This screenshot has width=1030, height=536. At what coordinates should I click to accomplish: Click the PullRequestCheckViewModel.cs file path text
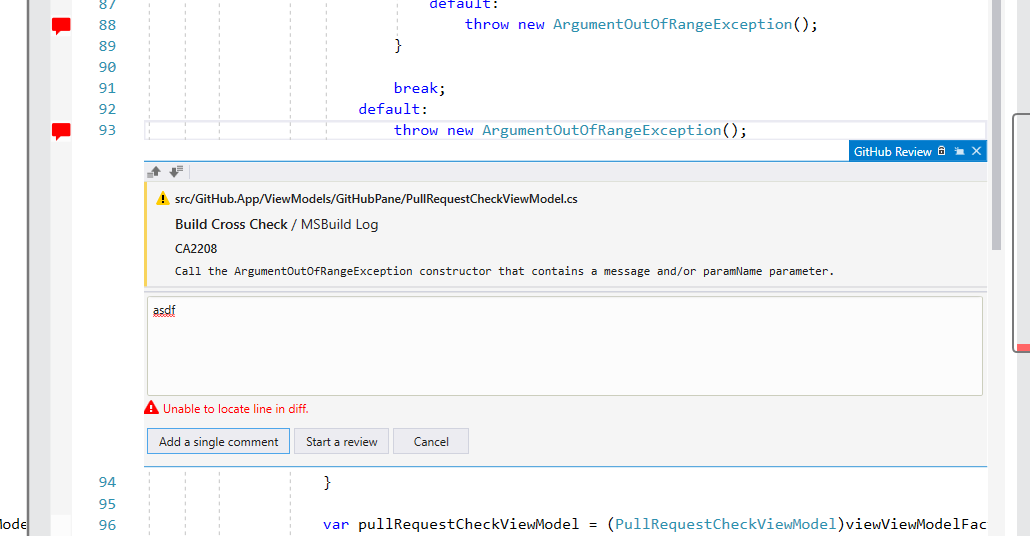point(376,199)
